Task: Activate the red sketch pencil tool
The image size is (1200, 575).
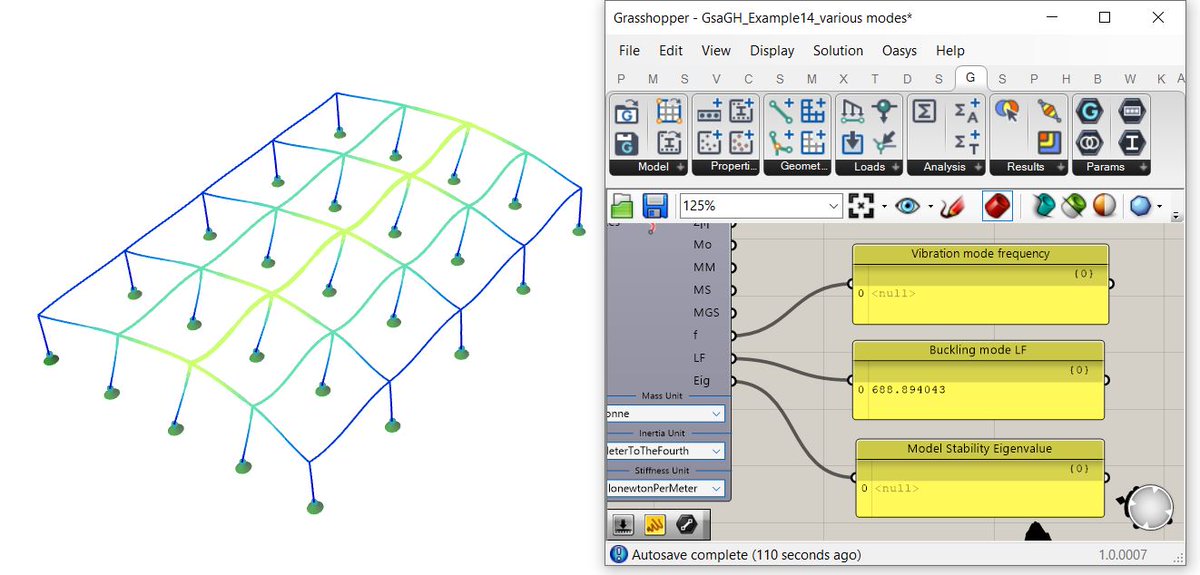Action: (952, 206)
